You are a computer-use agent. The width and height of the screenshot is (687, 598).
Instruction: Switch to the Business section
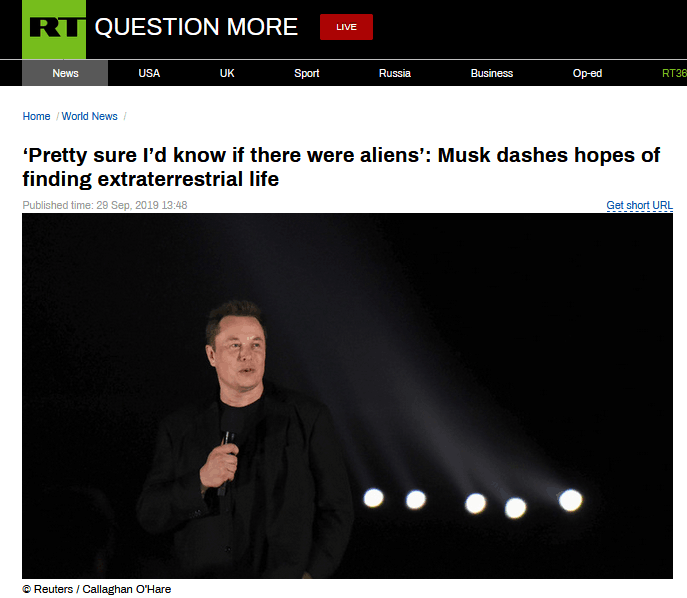(x=492, y=73)
